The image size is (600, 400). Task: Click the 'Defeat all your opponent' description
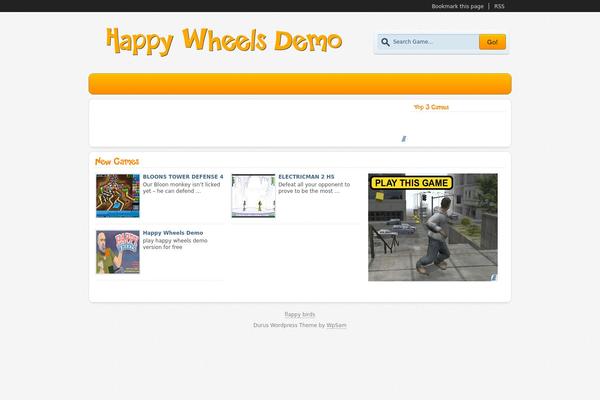pyautogui.click(x=314, y=188)
